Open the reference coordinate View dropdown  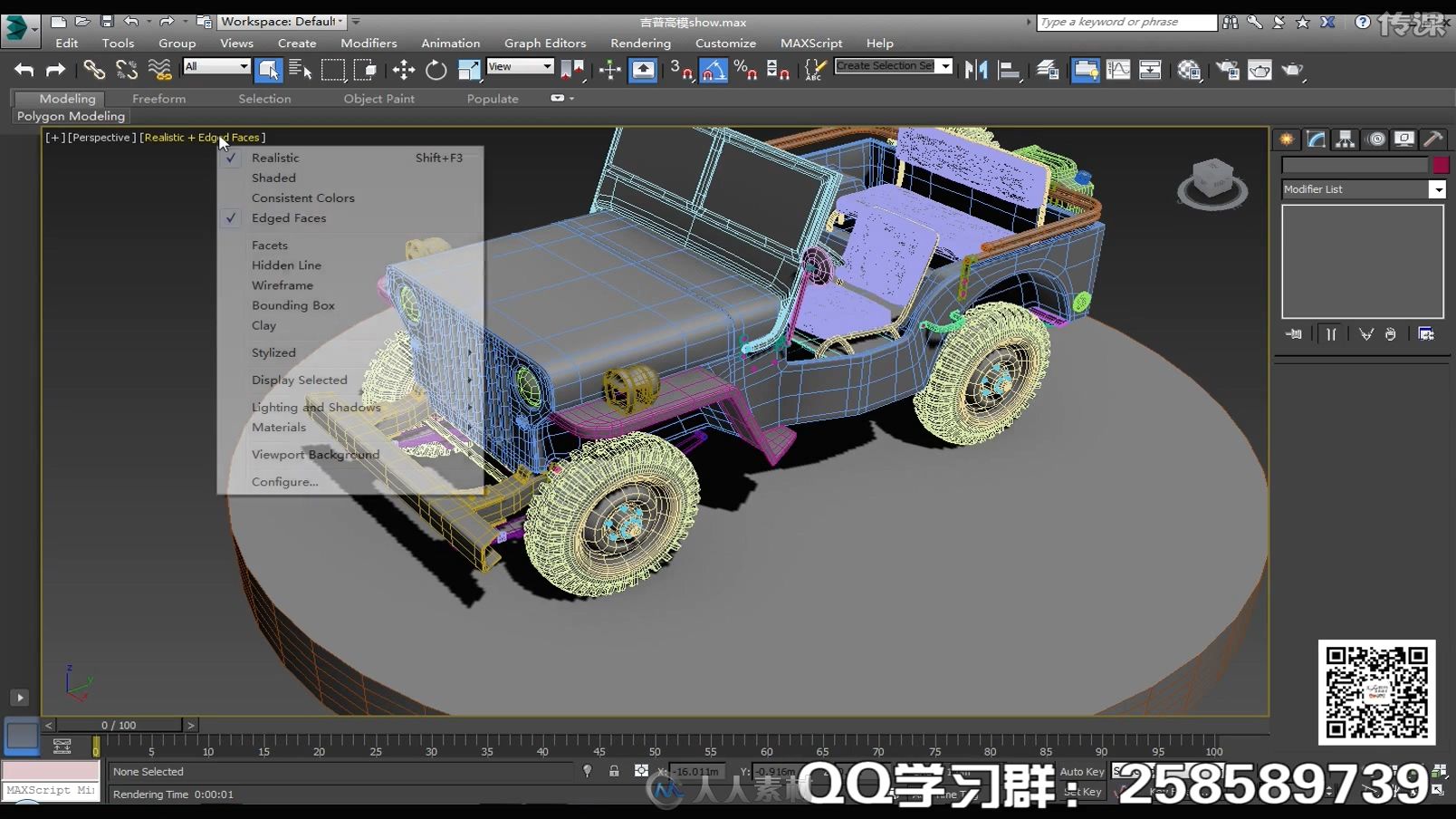(x=520, y=66)
